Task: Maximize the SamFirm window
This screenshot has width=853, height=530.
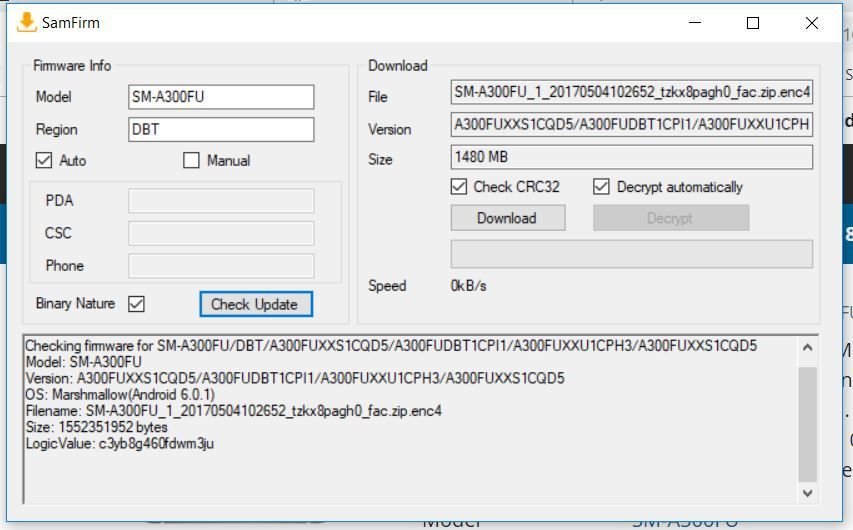Action: [753, 23]
